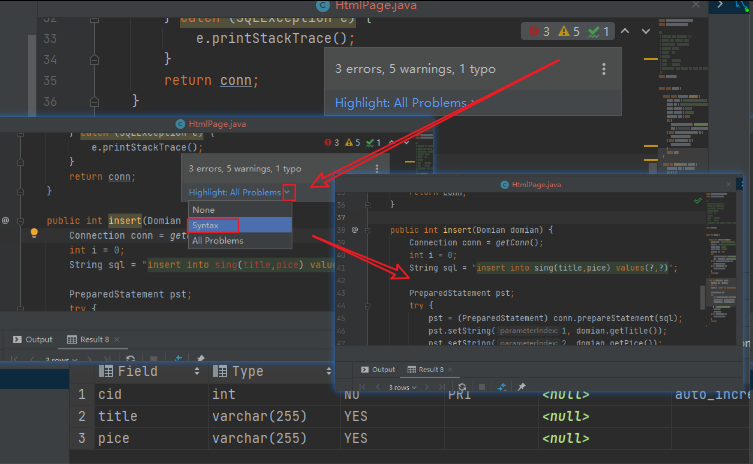Click 'Highlight: All Problems' link in top popup

click(x=401, y=103)
